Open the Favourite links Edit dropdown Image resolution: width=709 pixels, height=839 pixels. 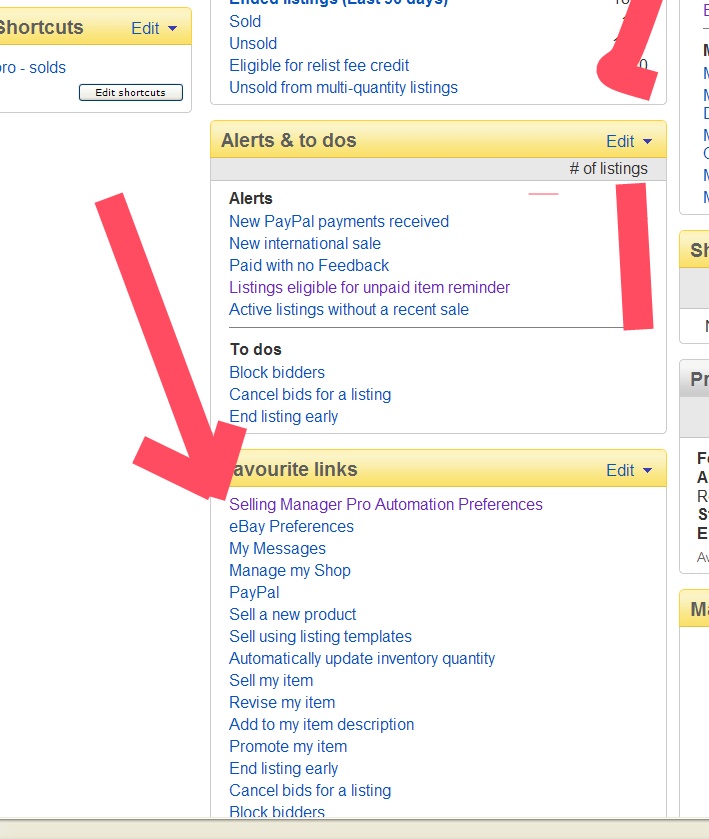click(x=629, y=470)
